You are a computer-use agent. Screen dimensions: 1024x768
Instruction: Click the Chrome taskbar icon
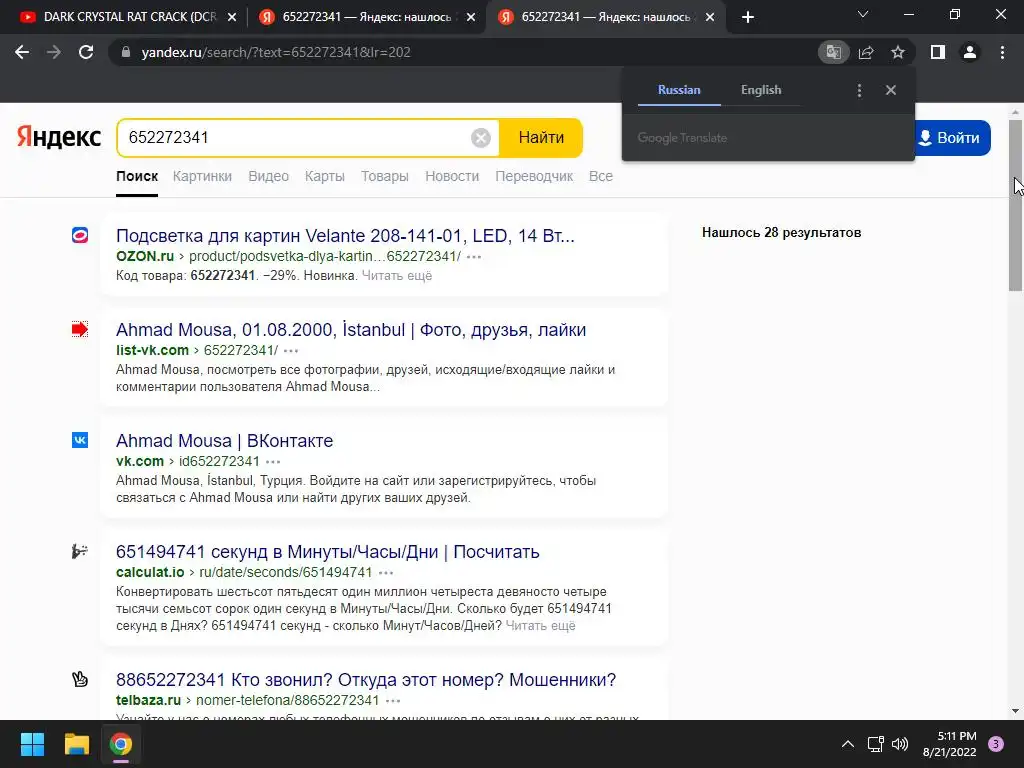click(x=120, y=744)
